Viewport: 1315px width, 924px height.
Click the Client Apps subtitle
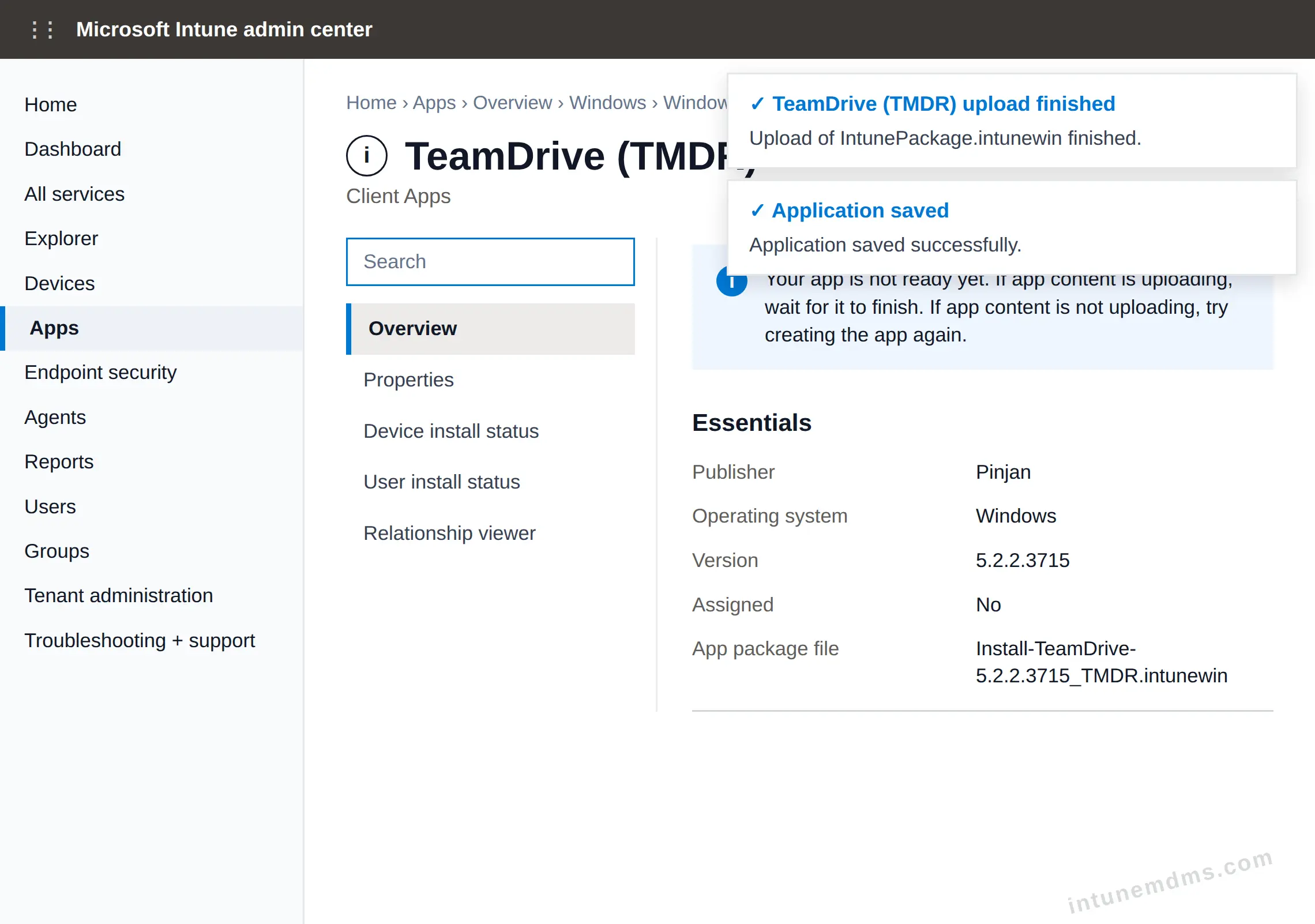[398, 197]
